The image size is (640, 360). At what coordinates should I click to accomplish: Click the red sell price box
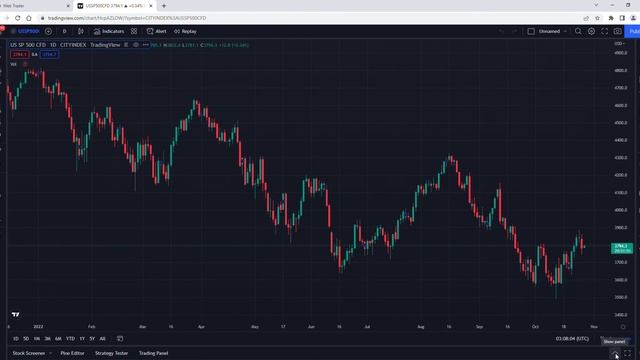(x=19, y=54)
